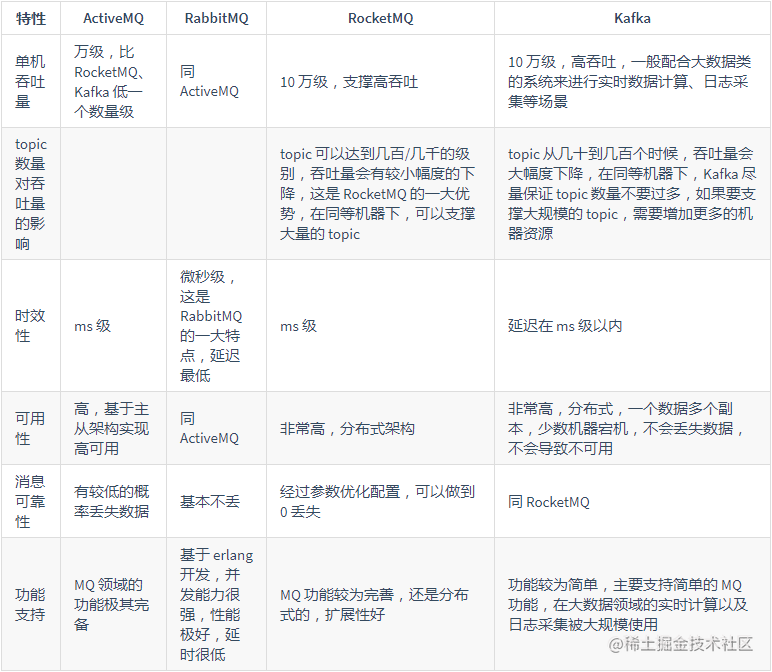Click the 延迟在 ms 级以内 cell
The width and height of the screenshot is (772, 672).
coord(632,325)
